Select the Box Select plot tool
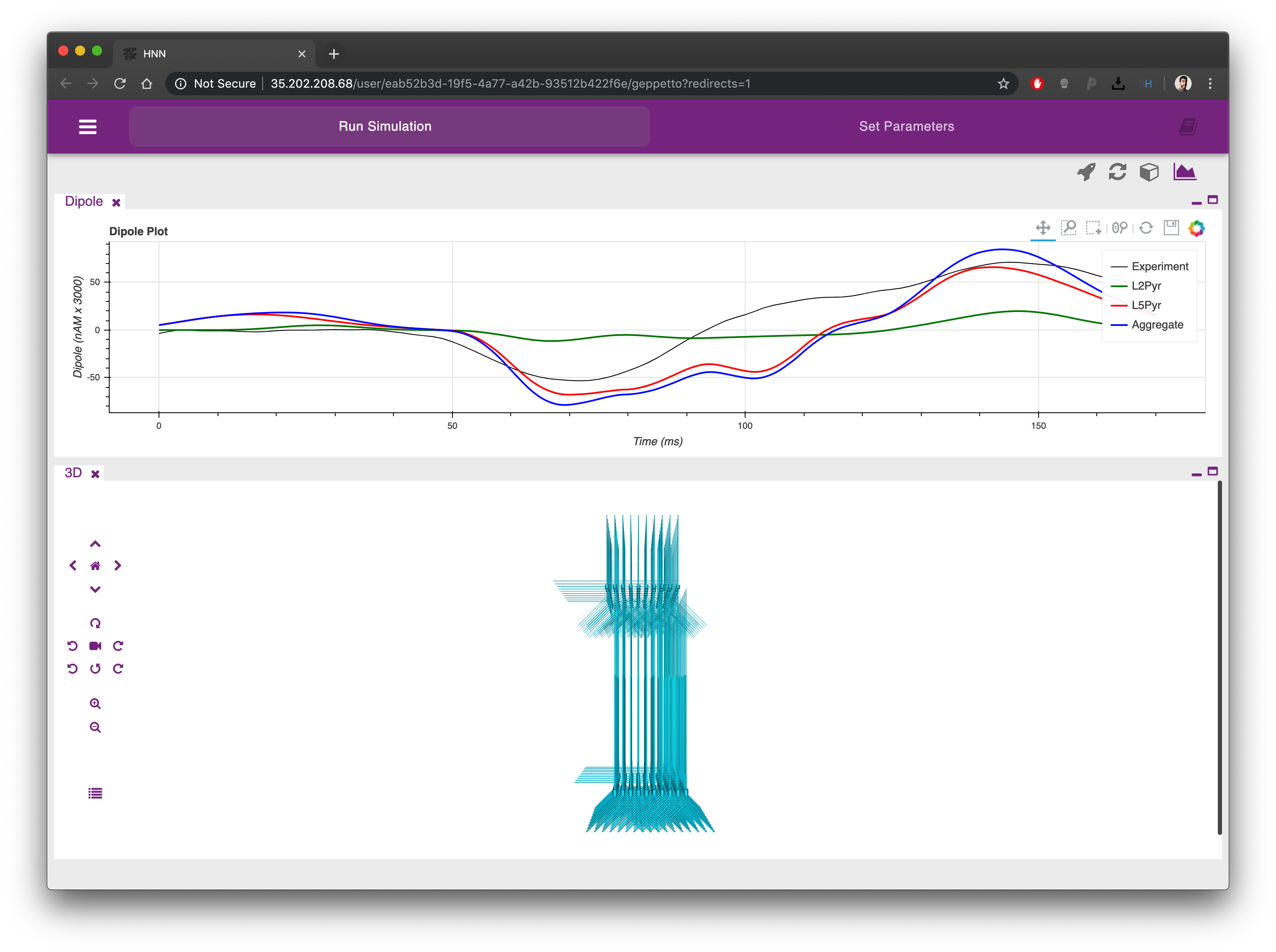 [x=1093, y=228]
